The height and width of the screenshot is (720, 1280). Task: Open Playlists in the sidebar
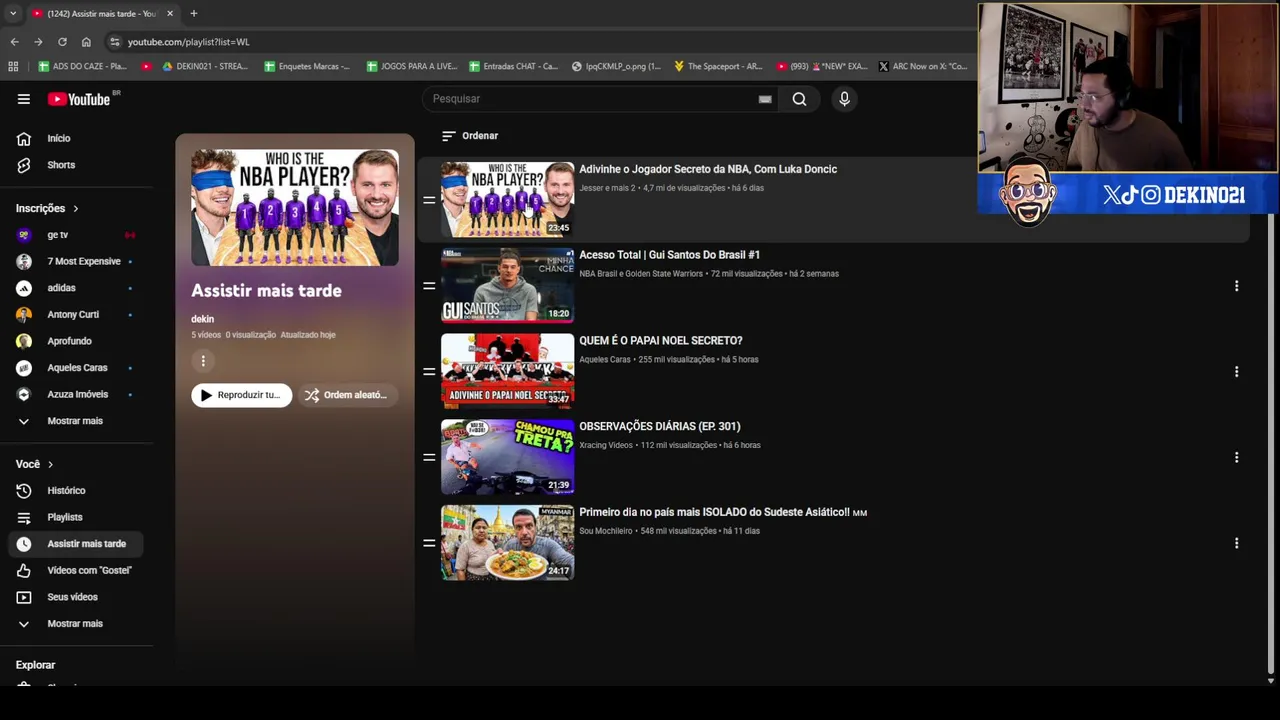pos(76,517)
